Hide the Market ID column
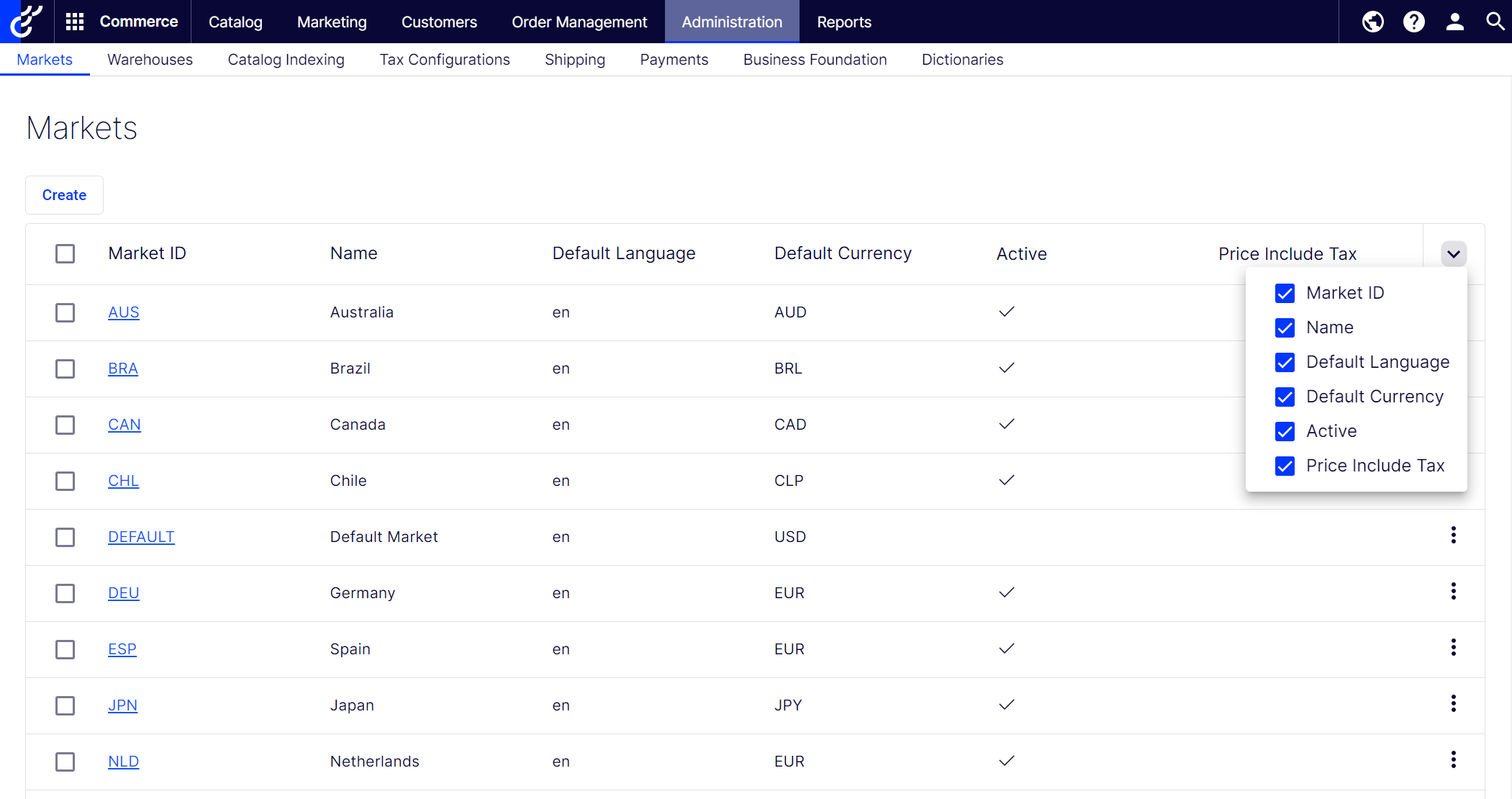This screenshot has height=799, width=1512. (x=1285, y=293)
